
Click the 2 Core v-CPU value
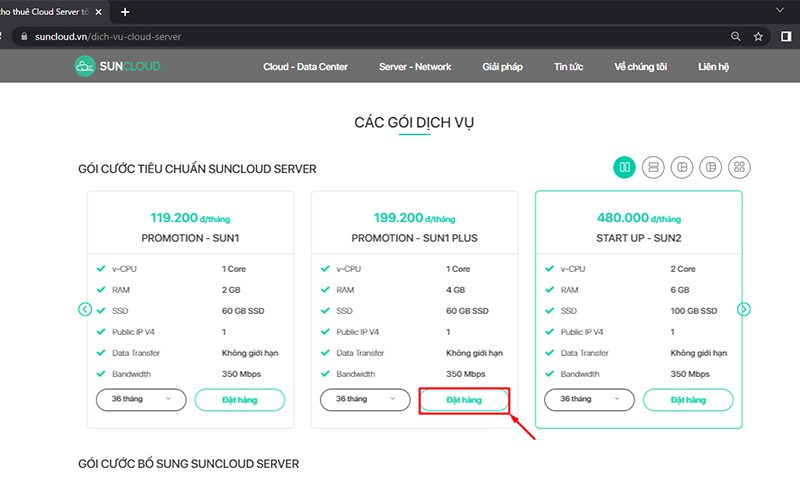point(683,269)
